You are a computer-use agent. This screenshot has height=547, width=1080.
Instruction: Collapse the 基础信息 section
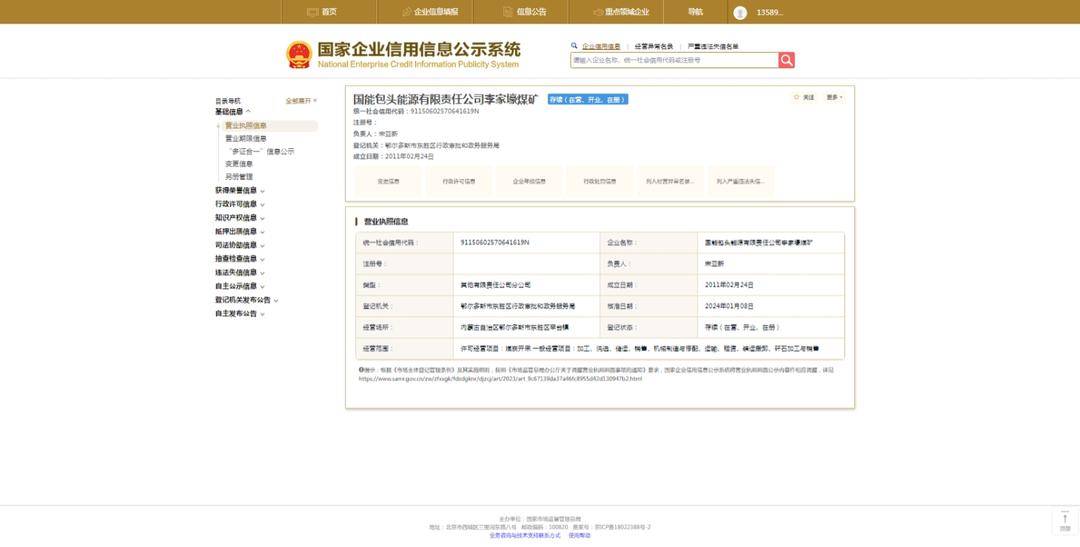(233, 112)
